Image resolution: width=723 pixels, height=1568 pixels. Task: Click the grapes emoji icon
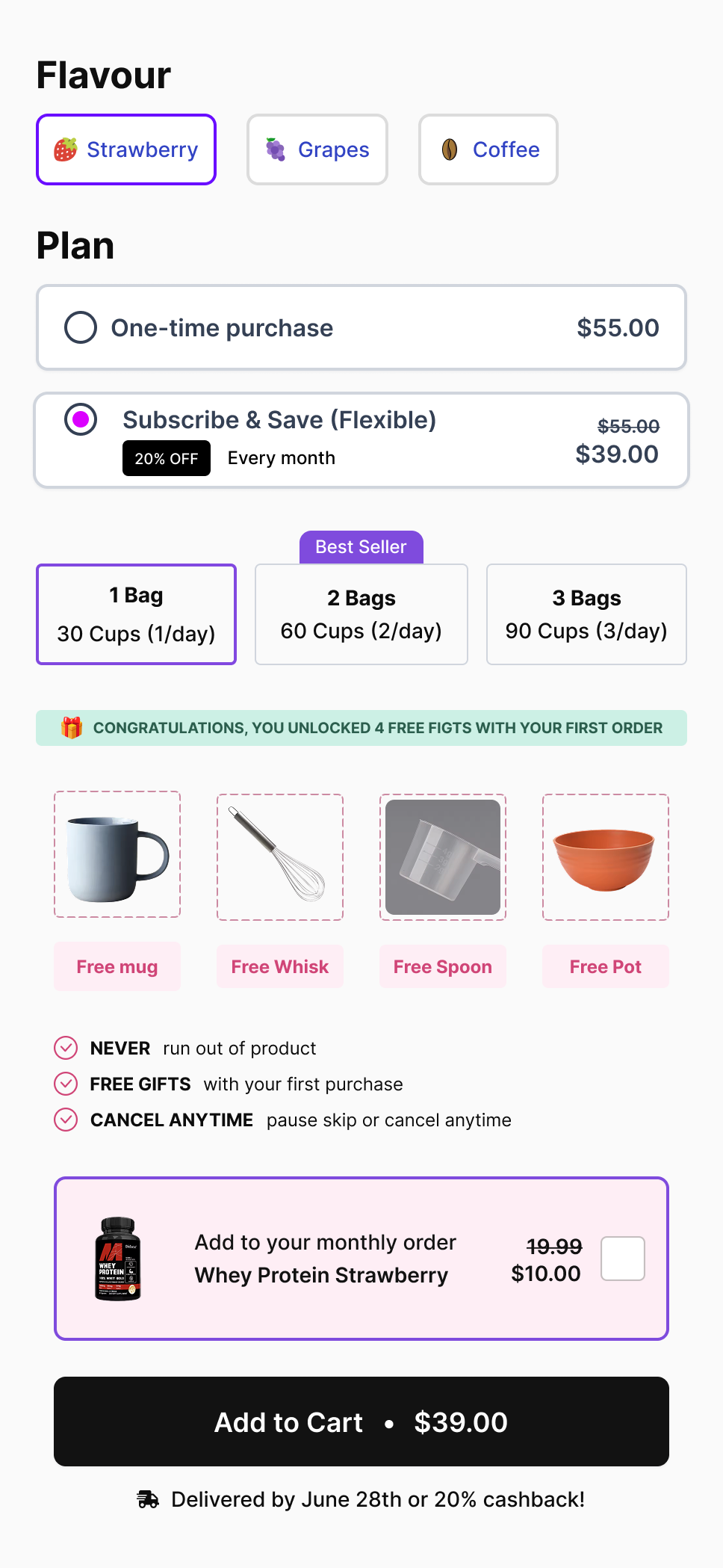(276, 149)
